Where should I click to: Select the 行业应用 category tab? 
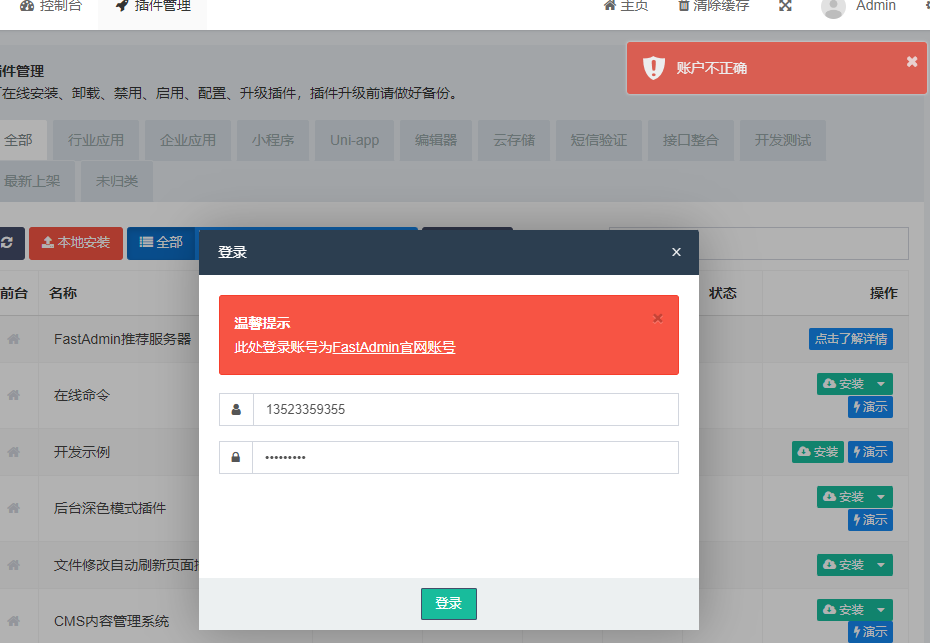coord(95,141)
